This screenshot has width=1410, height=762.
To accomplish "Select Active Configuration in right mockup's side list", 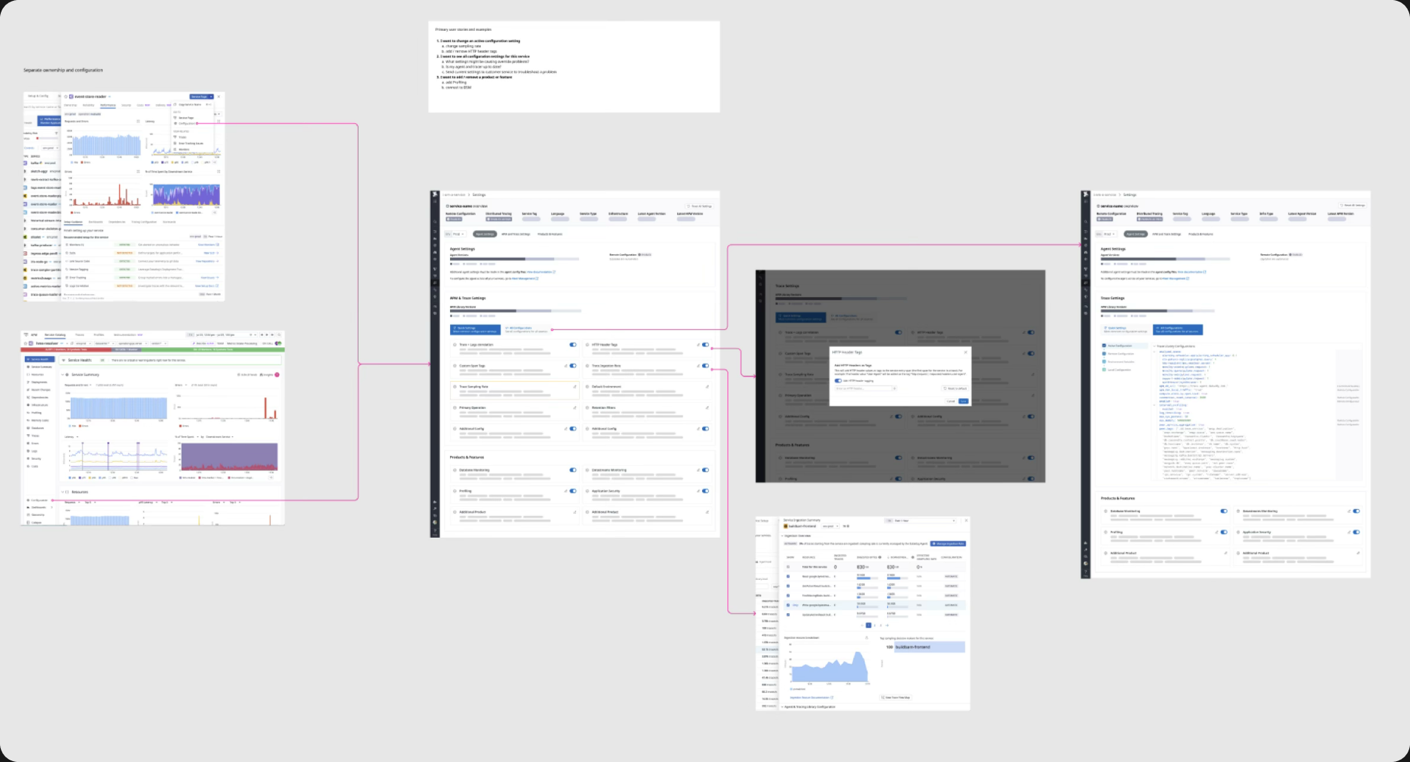I will click(1124, 346).
